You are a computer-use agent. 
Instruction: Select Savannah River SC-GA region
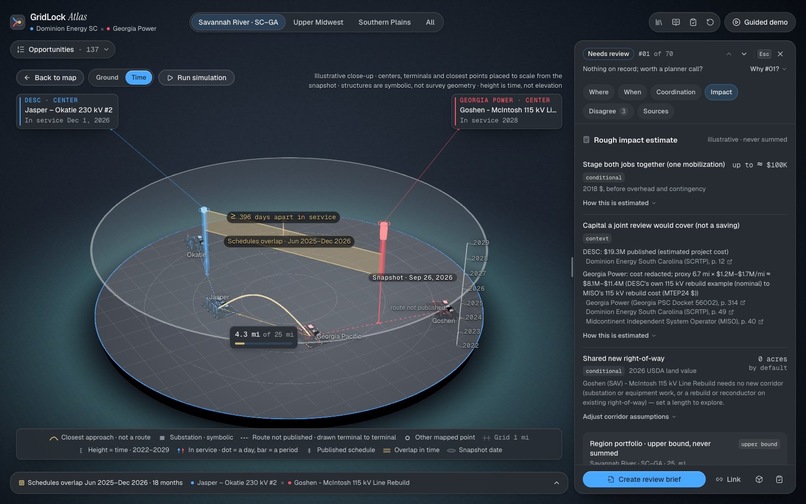coord(238,22)
